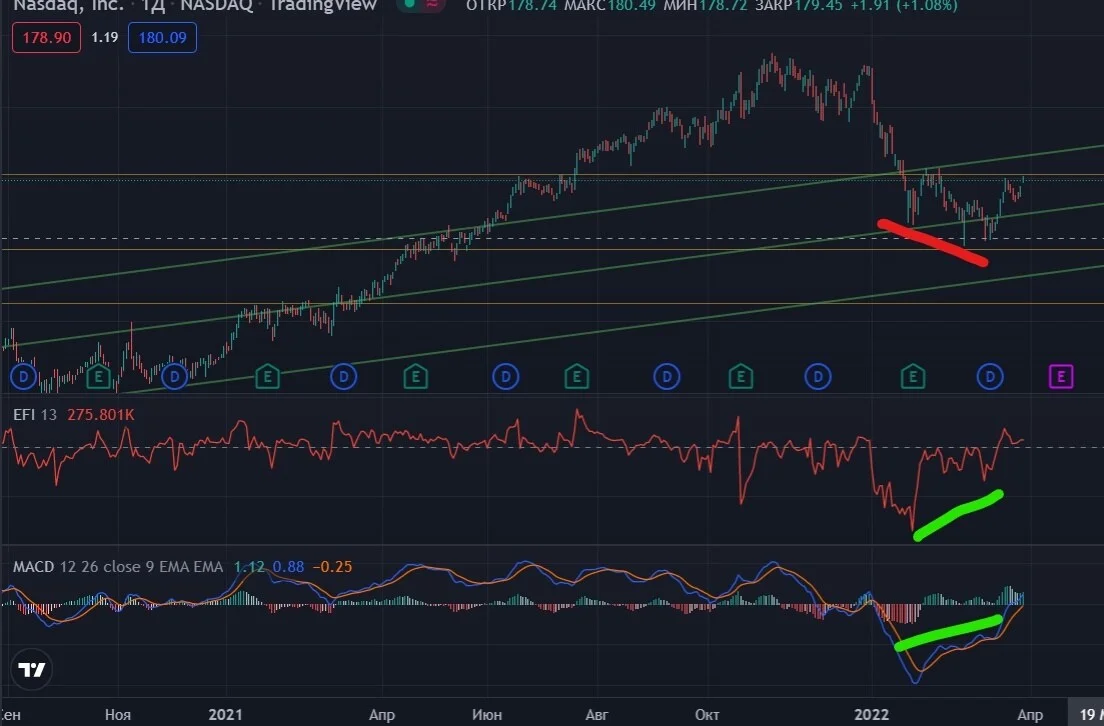This screenshot has width=1104, height=726.
Task: Click the earnings E marker above Авг label
Action: click(577, 377)
